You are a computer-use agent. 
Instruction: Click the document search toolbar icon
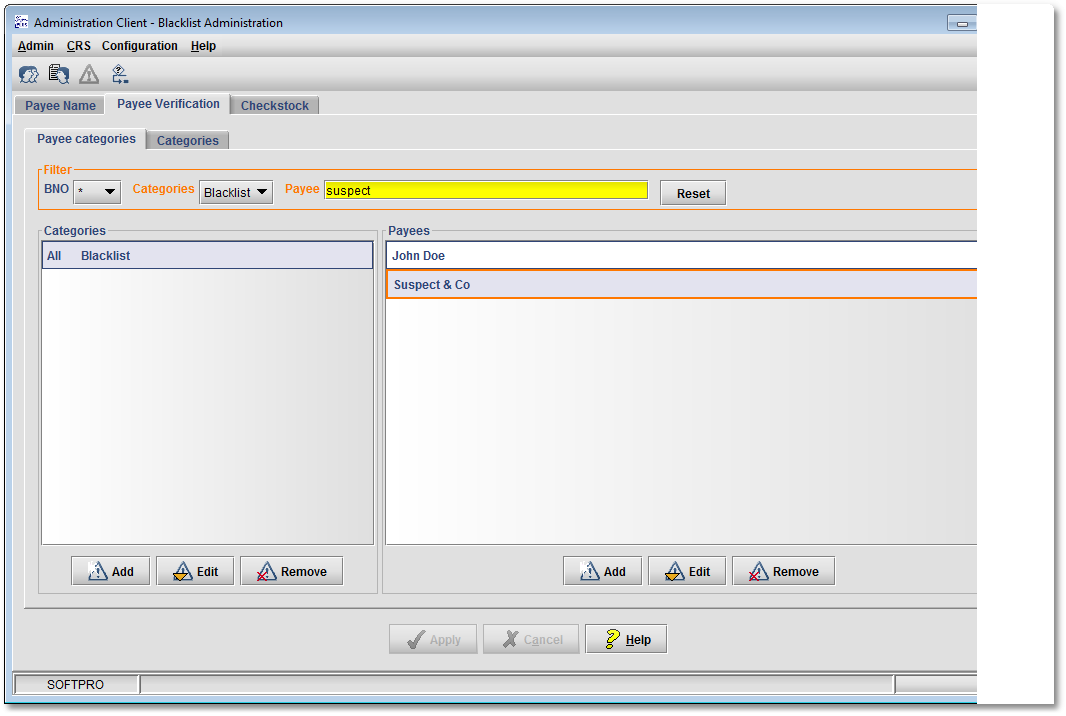click(59, 74)
